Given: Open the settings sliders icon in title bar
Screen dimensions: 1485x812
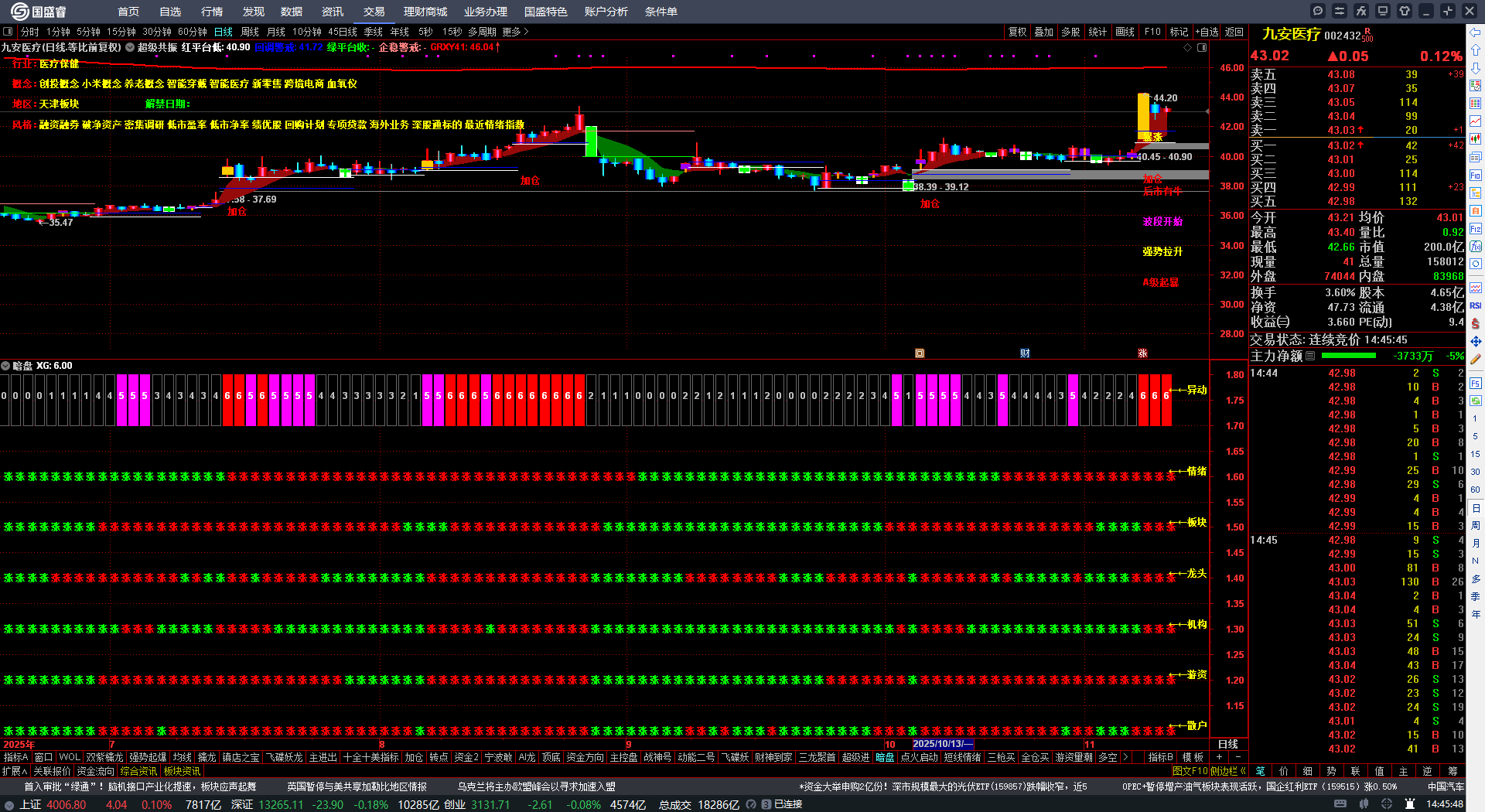Looking at the screenshot, I should (x=1340, y=11).
